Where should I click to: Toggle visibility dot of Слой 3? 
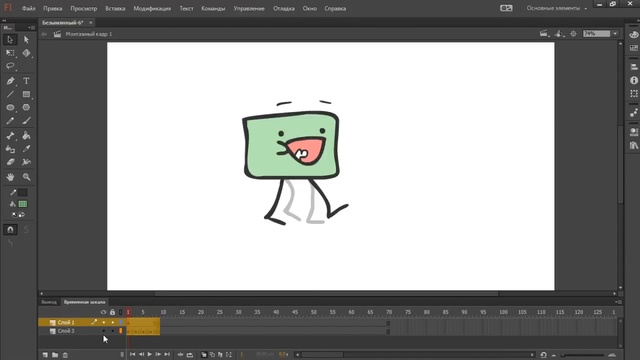(104, 331)
